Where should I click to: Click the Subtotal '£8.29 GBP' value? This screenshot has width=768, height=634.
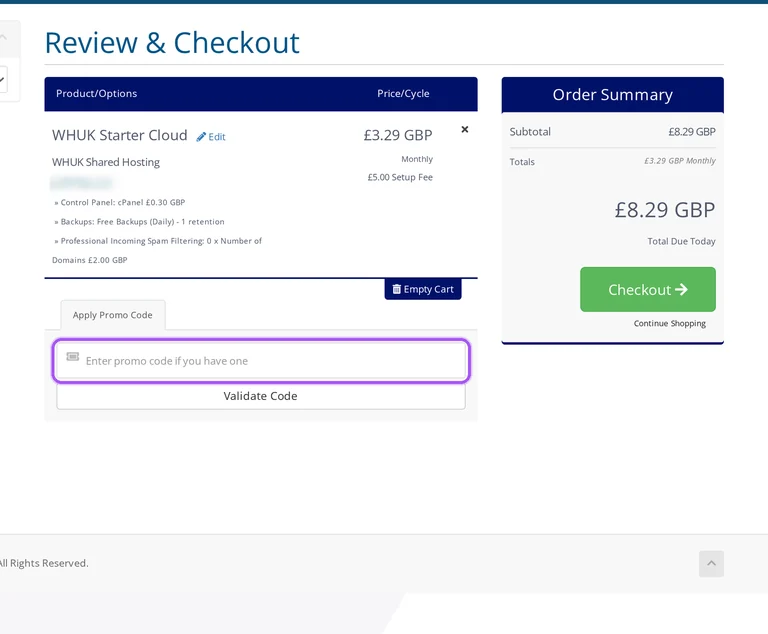click(x=692, y=132)
